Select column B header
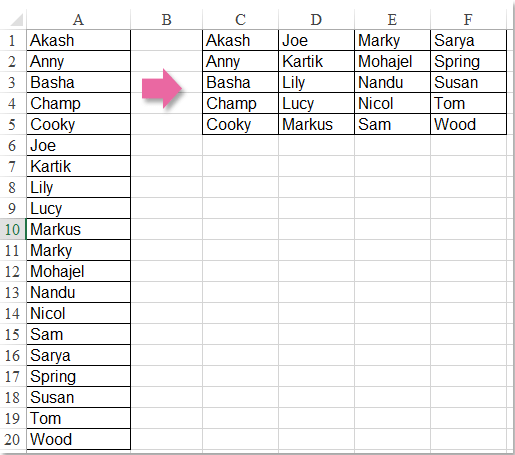Viewport: 515px width, 455px height. 166,20
